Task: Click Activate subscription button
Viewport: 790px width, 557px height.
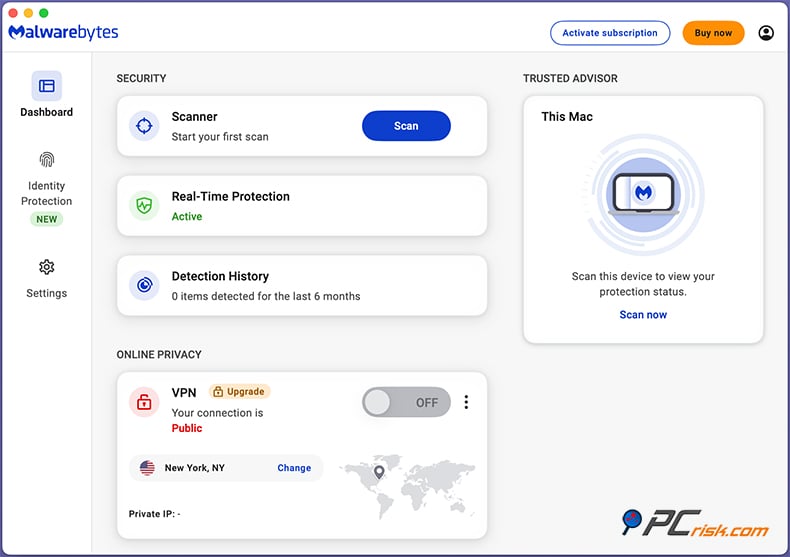Action: [610, 33]
